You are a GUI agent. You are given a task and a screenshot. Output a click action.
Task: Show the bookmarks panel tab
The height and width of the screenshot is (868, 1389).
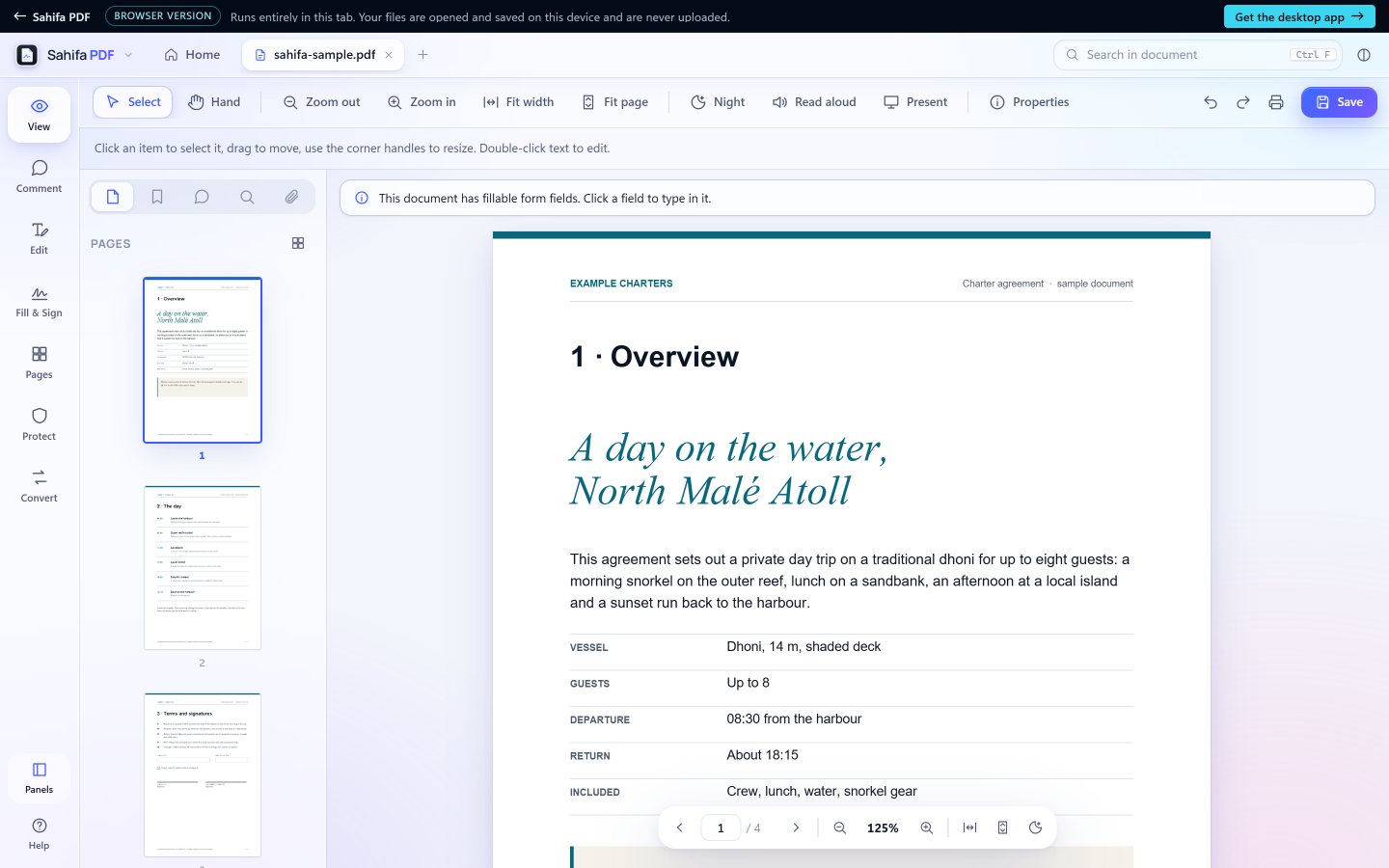pos(157,197)
